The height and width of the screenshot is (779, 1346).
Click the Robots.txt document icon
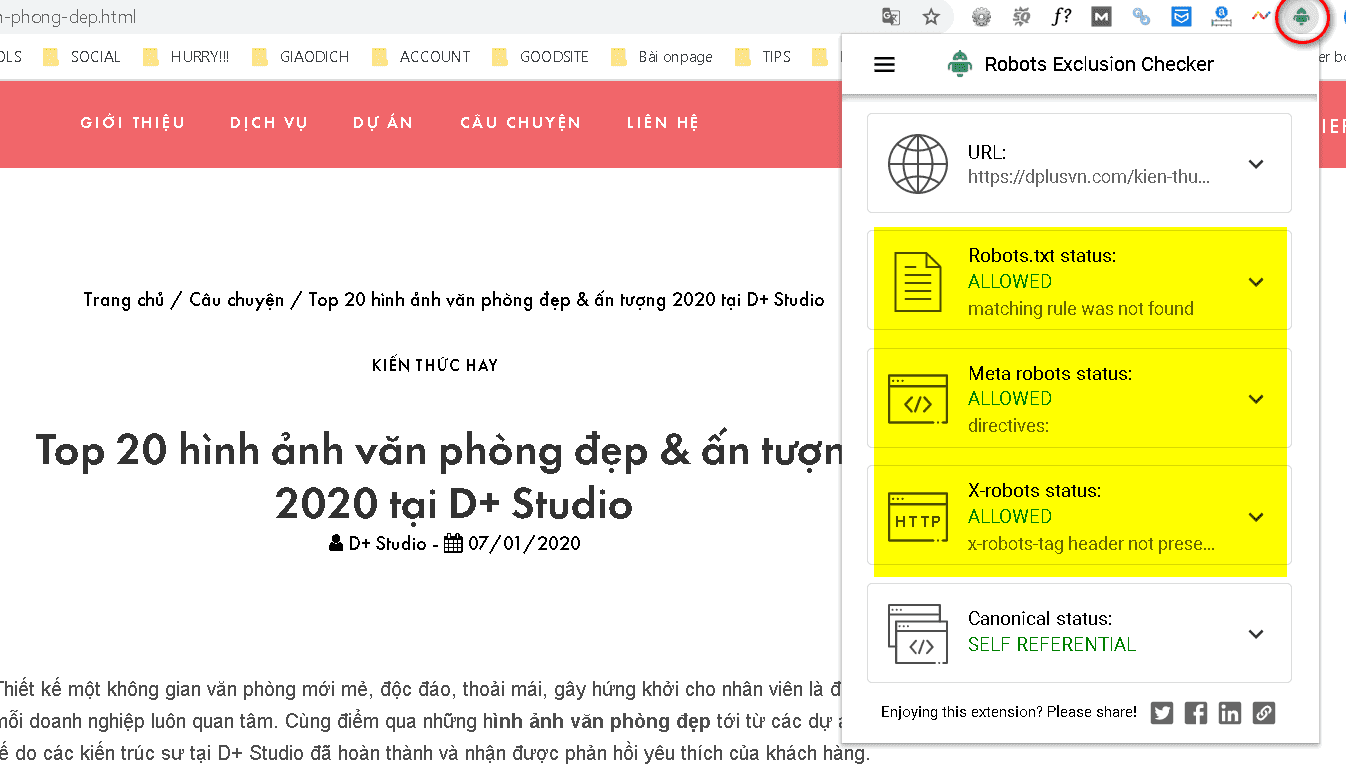(918, 282)
